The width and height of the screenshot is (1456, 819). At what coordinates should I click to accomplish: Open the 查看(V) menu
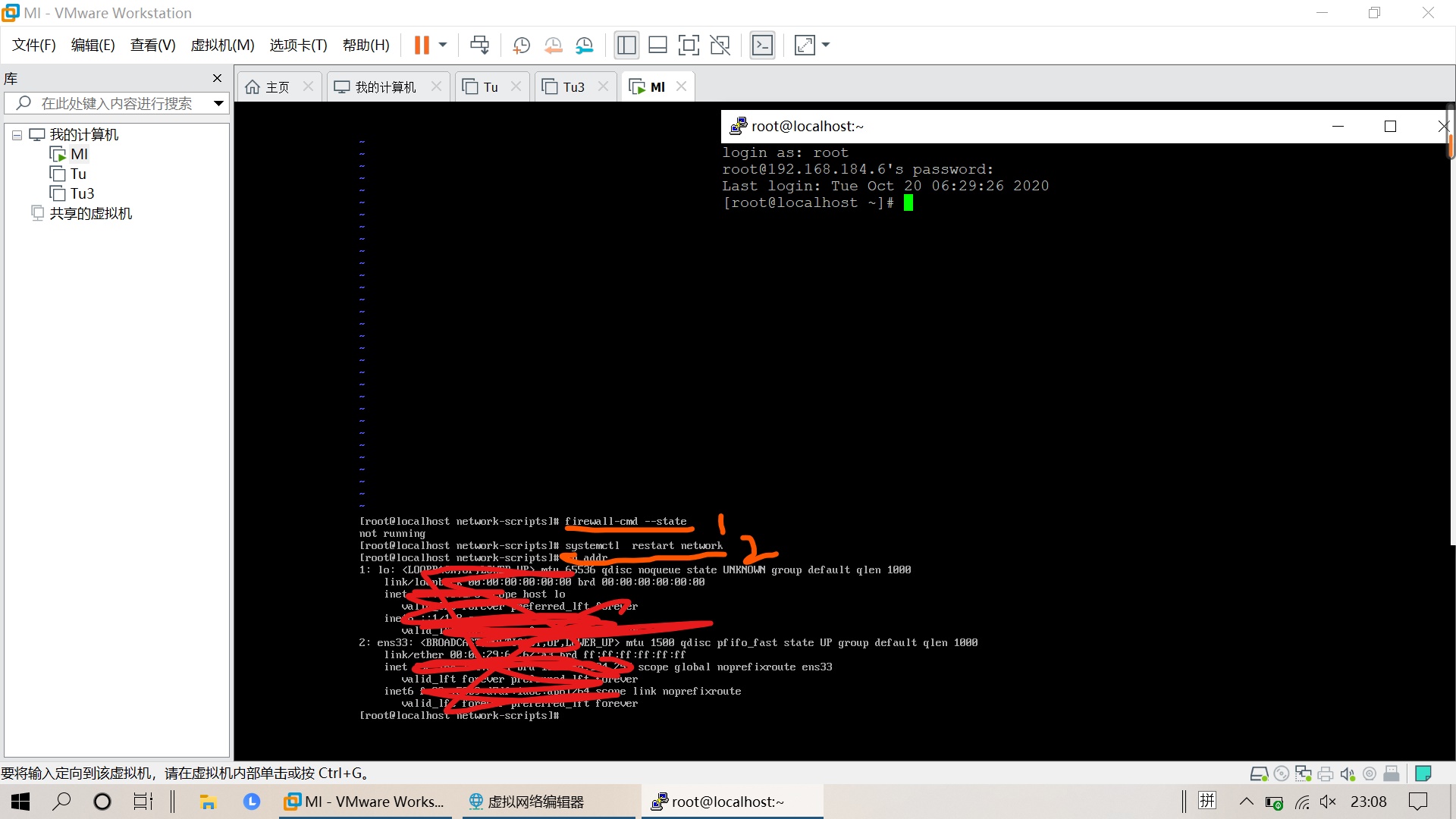click(152, 45)
